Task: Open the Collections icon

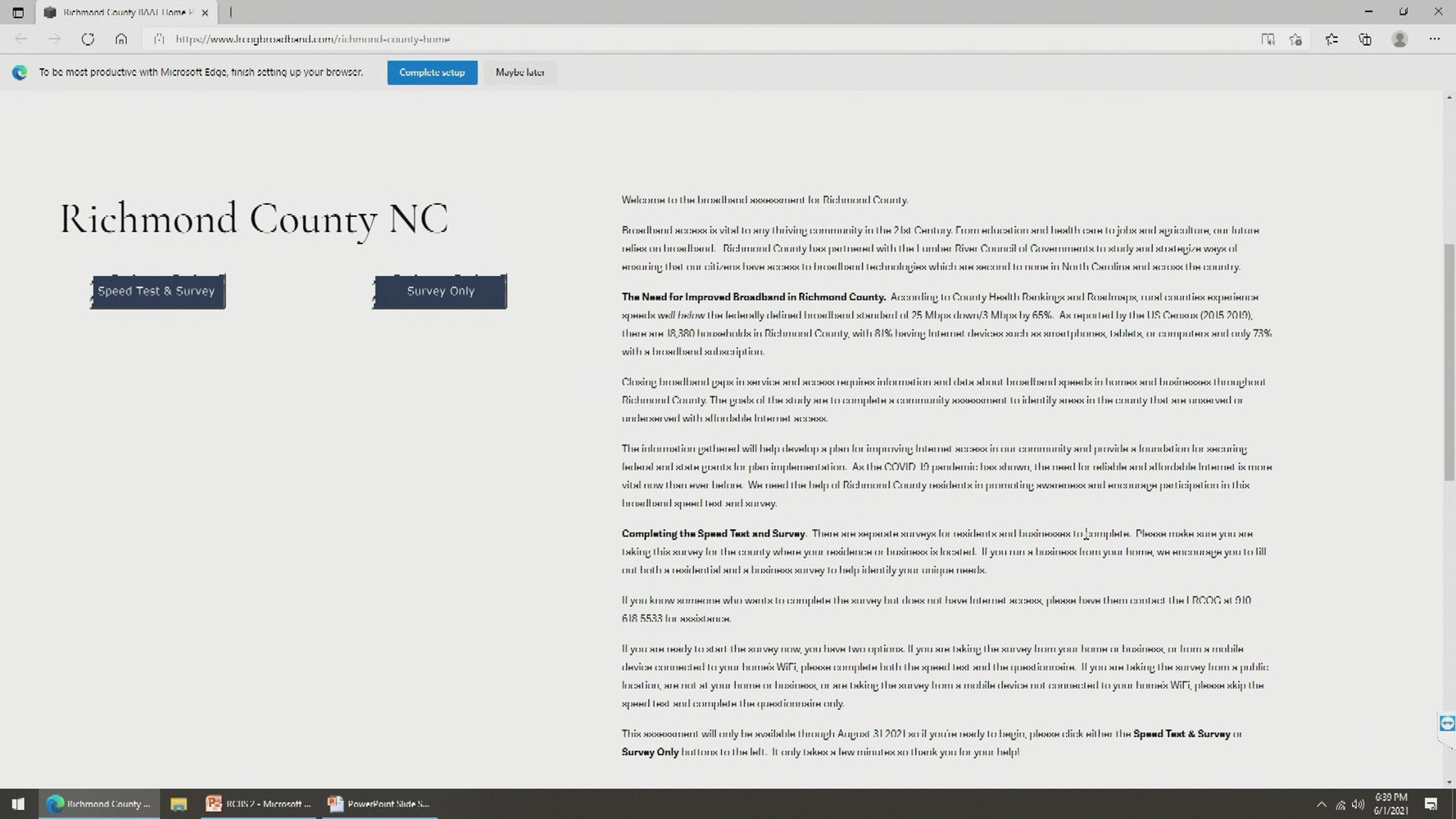Action: click(x=1365, y=38)
